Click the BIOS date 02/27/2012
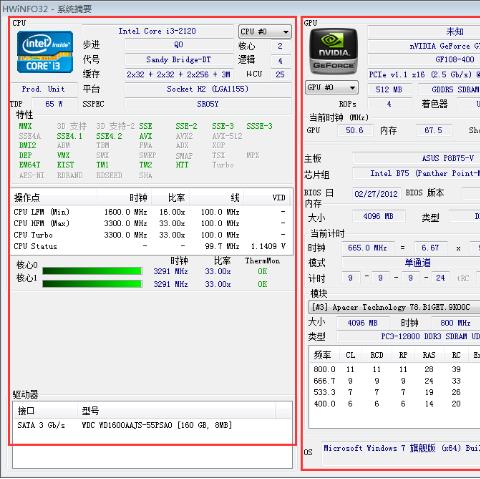This screenshot has width=480, height=479. pos(376,194)
